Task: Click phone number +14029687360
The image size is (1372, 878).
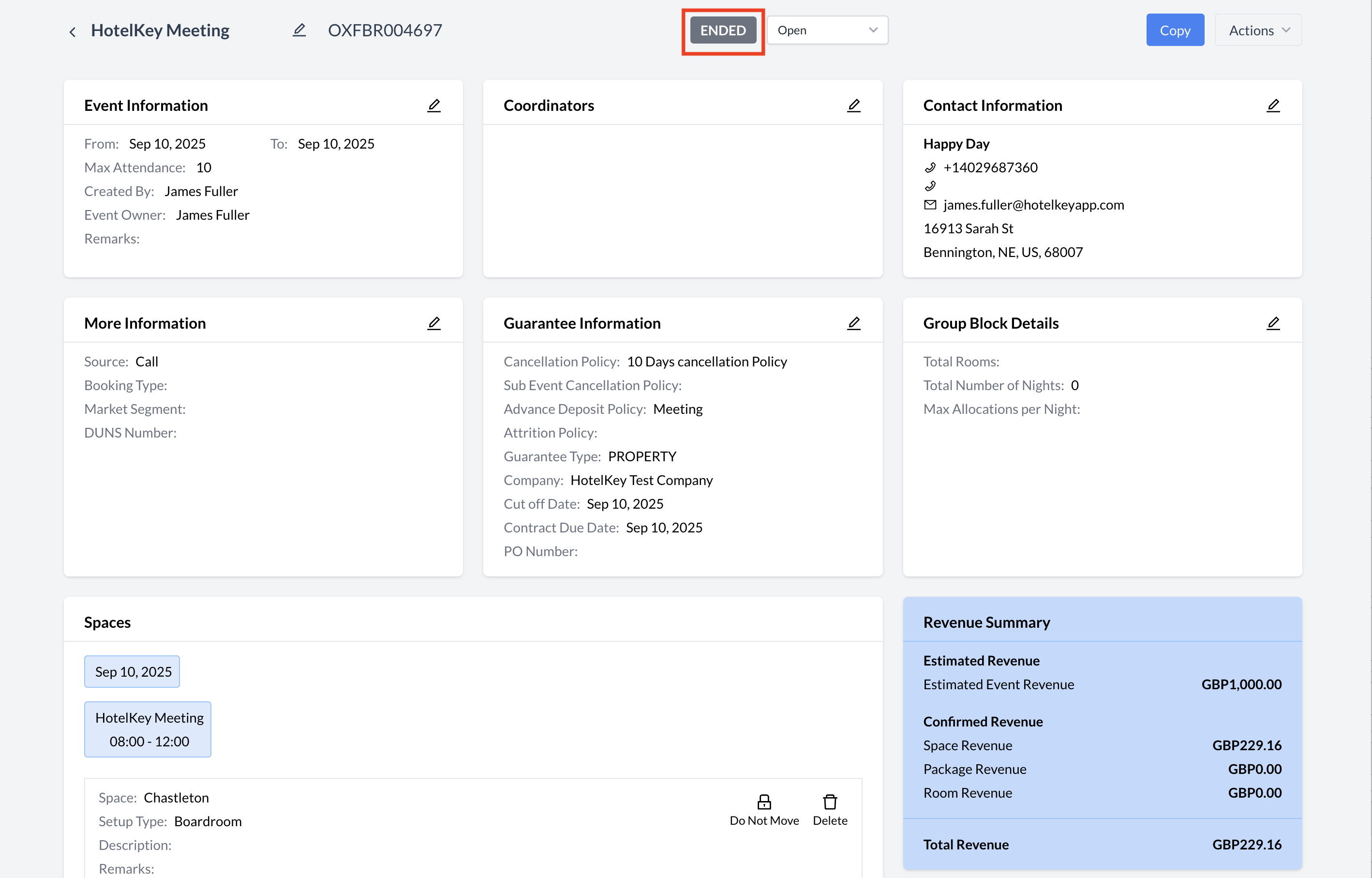Action: click(990, 167)
